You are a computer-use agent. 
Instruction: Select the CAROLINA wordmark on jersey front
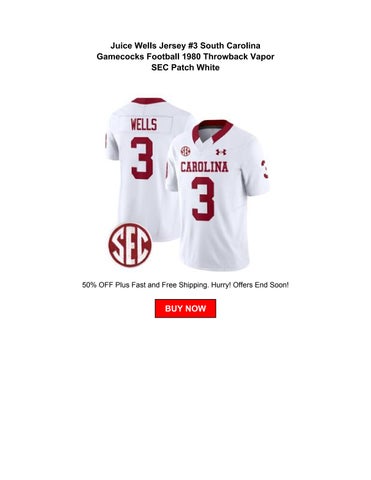(204, 167)
